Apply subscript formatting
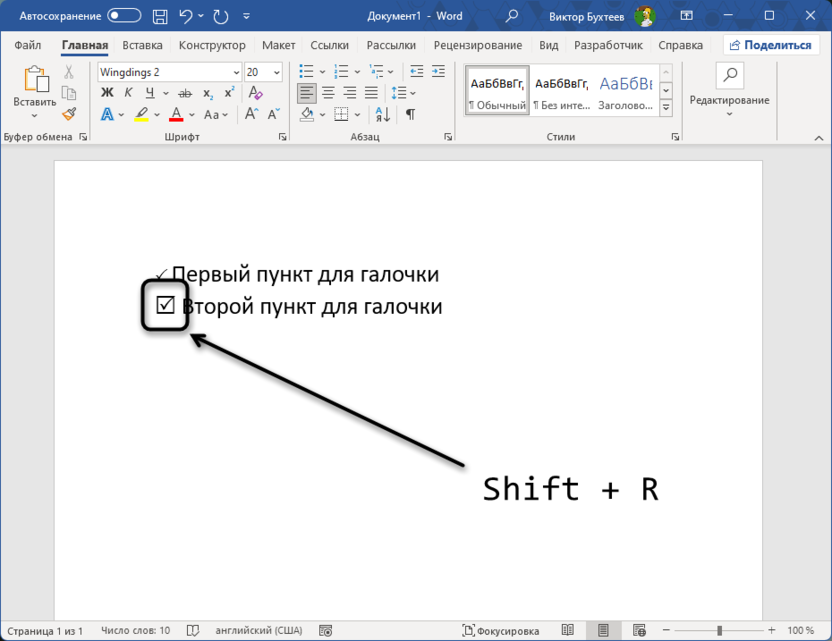The width and height of the screenshot is (832, 641). coord(208,93)
